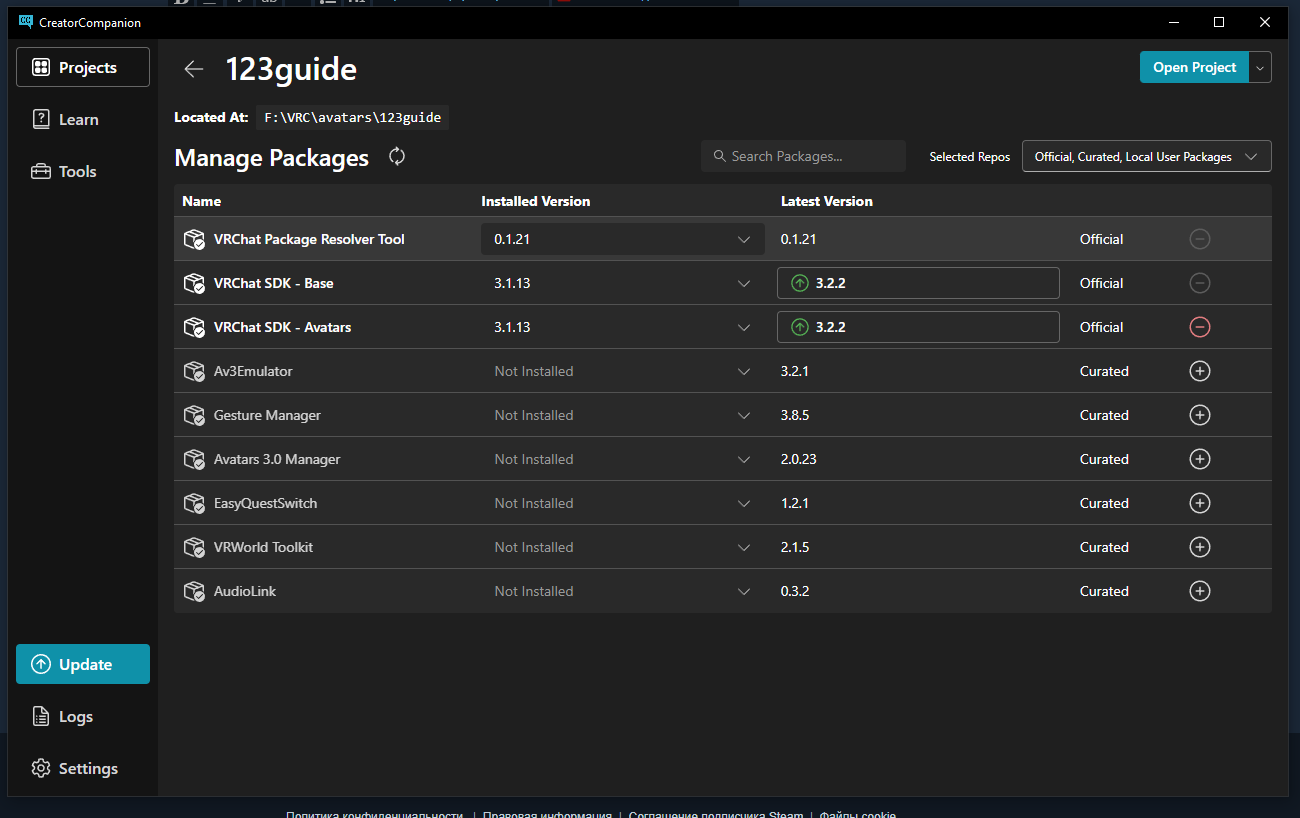Open installed version dropdown for Package Resolver Tool
Viewport: 1300px width, 818px height.
pos(622,239)
